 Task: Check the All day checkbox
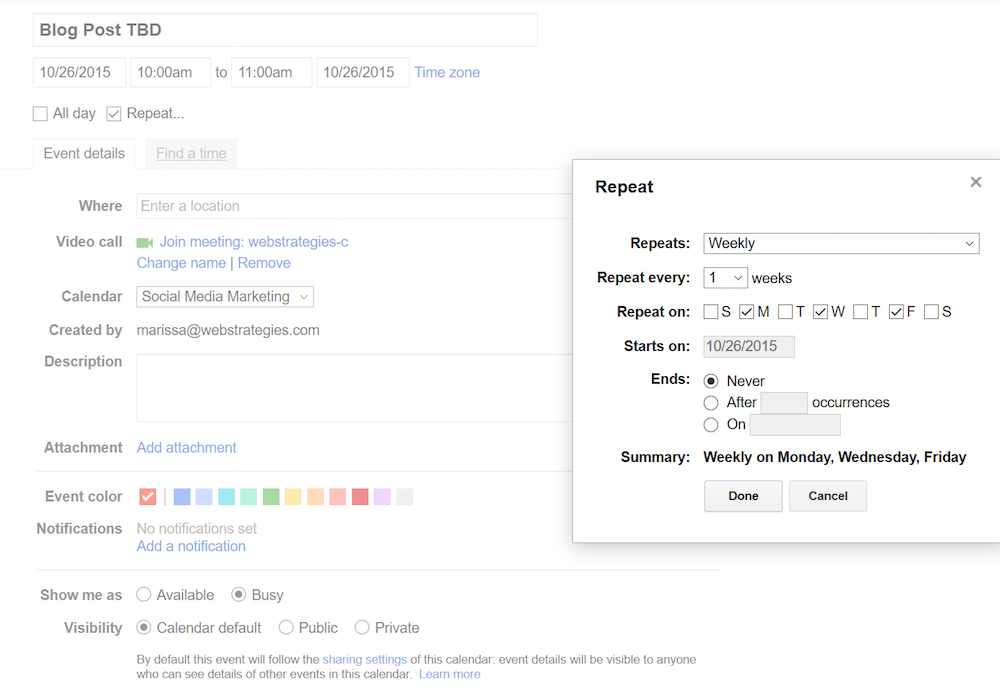40,113
